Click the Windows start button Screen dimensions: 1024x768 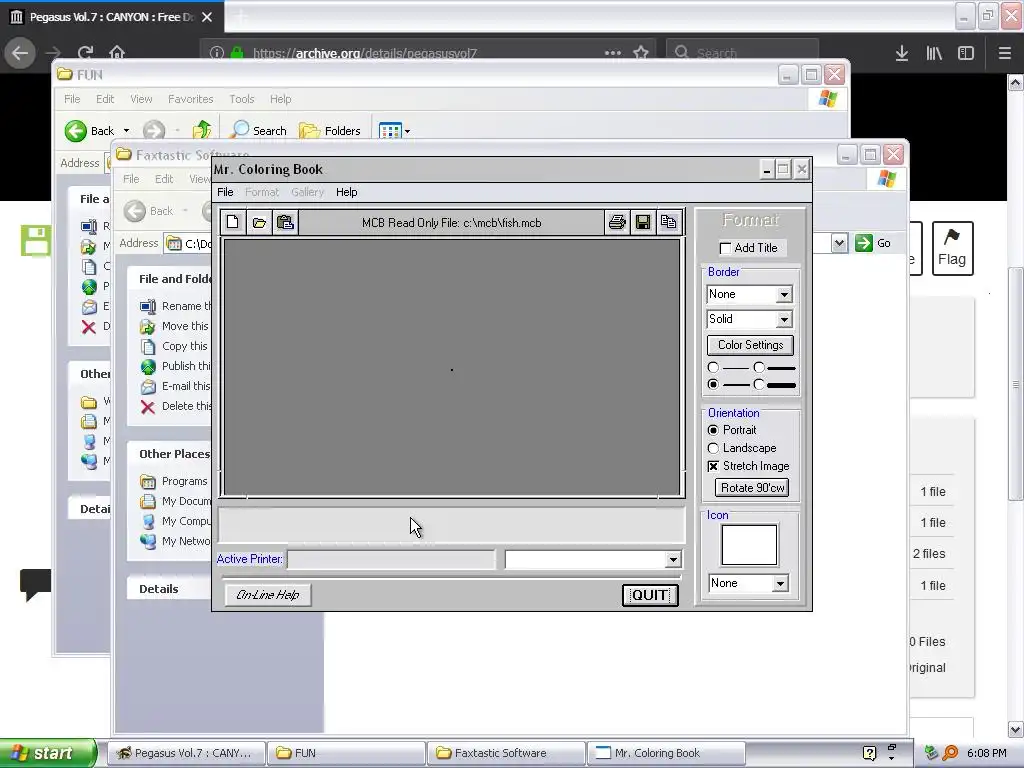[x=47, y=753]
